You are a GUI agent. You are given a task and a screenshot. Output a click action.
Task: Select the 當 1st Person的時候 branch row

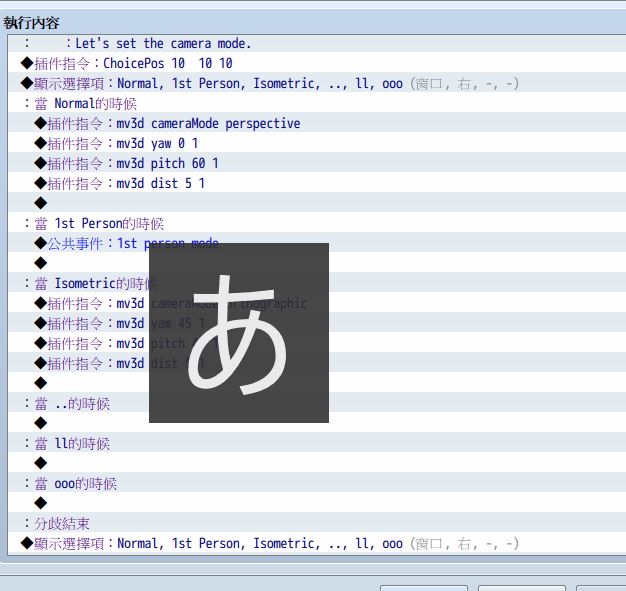[317, 223]
